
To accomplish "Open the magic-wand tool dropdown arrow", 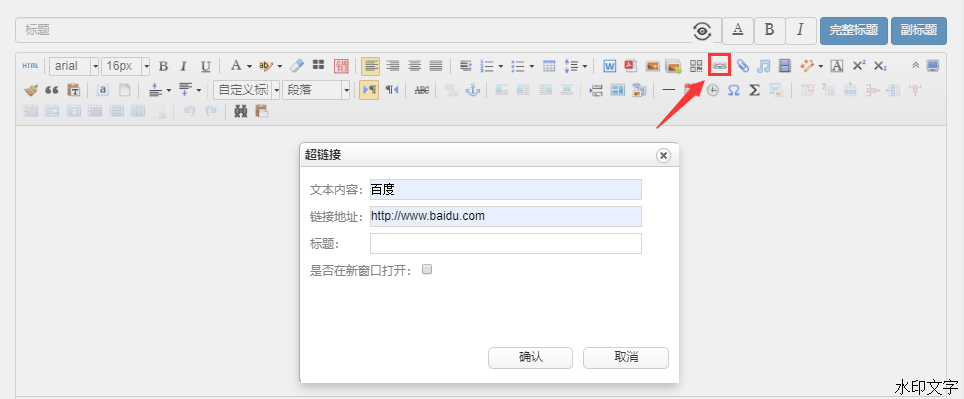I will click(821, 66).
